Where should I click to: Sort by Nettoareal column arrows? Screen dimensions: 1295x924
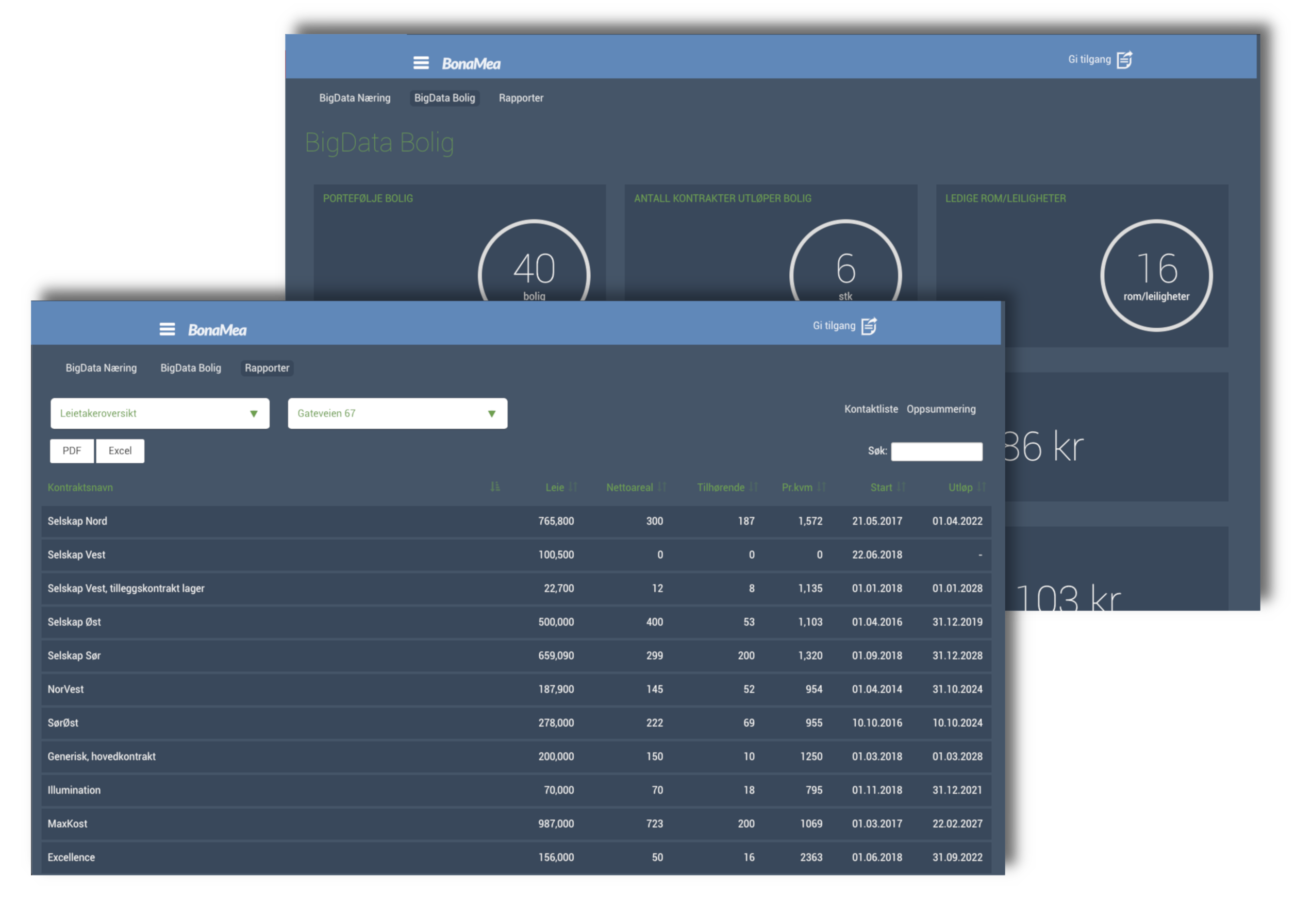coord(661,487)
